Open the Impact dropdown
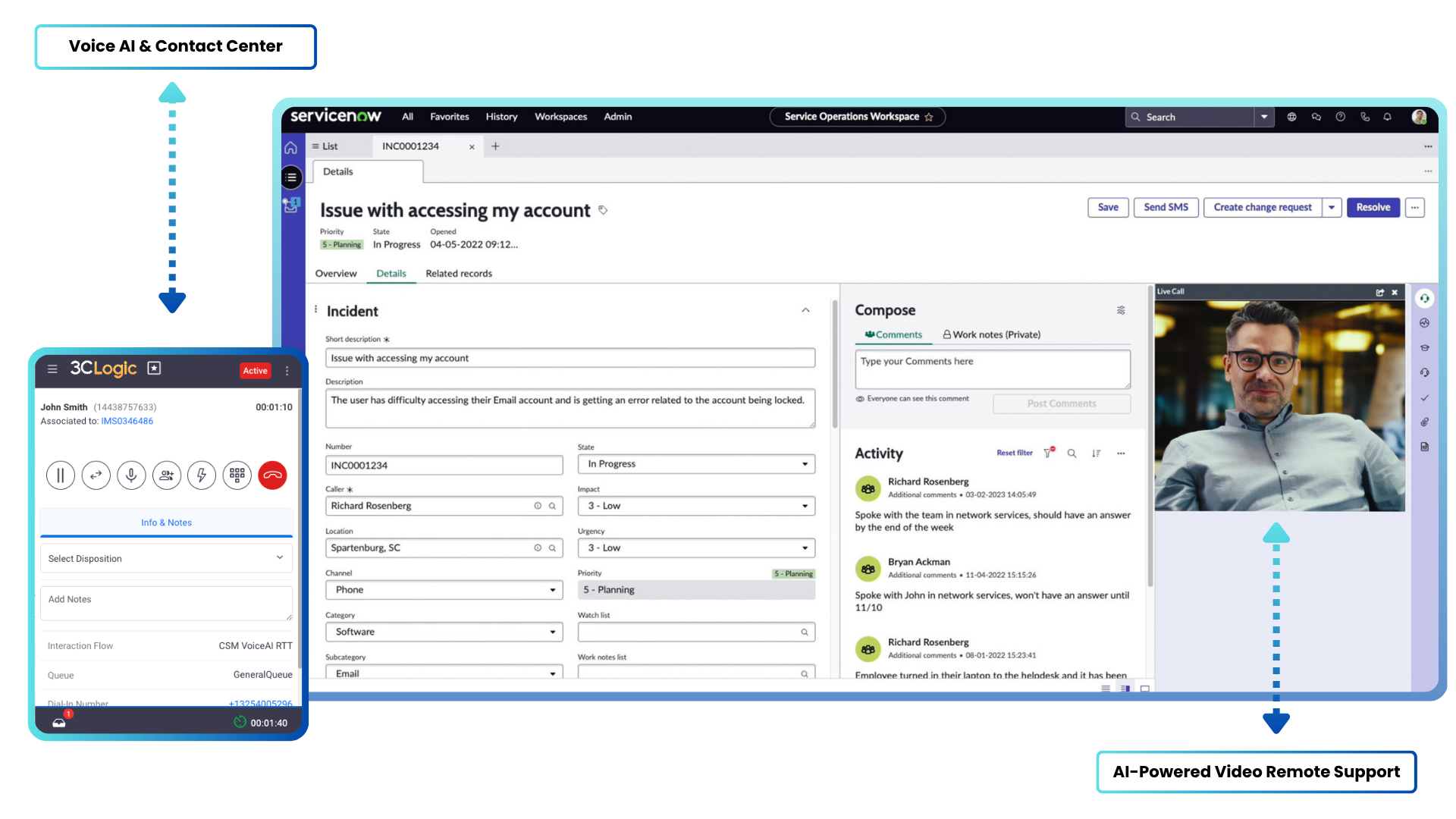 coord(696,506)
